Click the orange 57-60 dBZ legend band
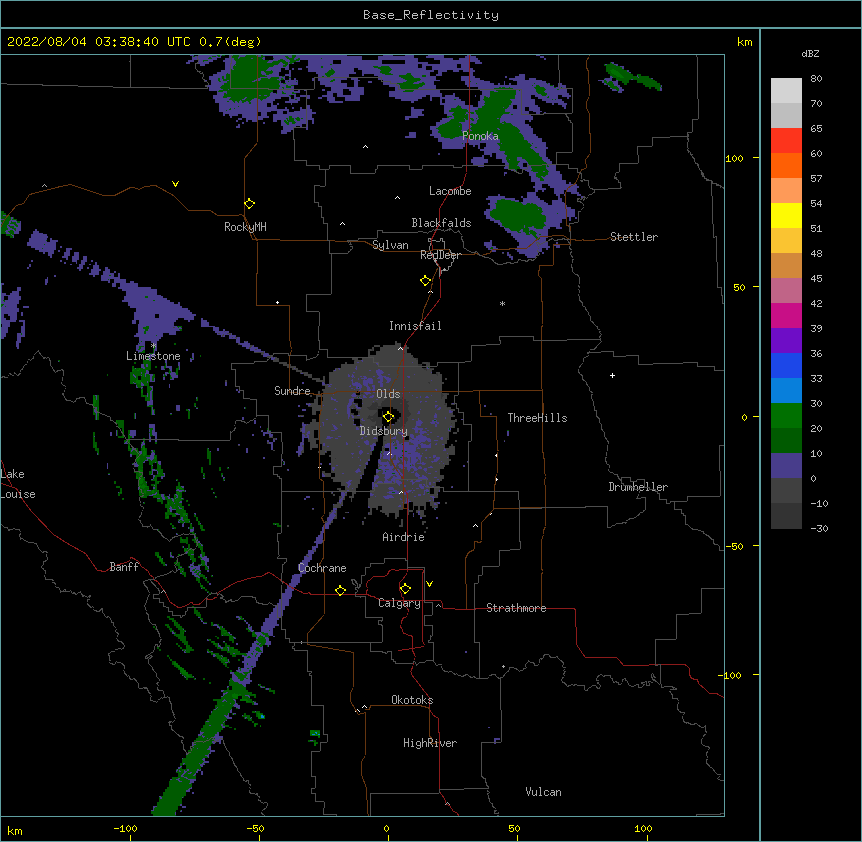 click(786, 165)
